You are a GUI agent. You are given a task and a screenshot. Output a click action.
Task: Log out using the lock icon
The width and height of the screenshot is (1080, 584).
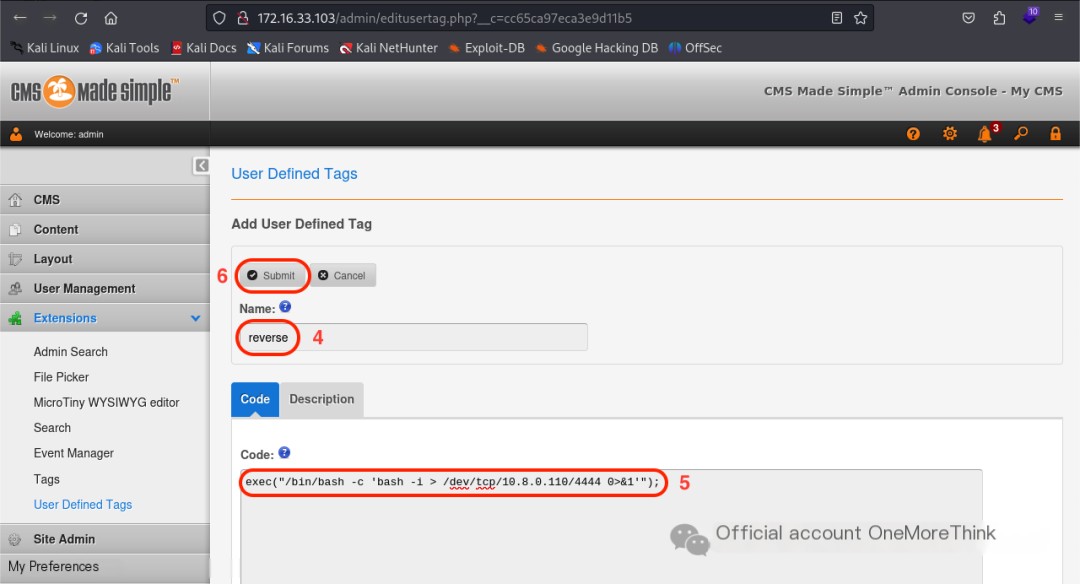[x=1055, y=134]
